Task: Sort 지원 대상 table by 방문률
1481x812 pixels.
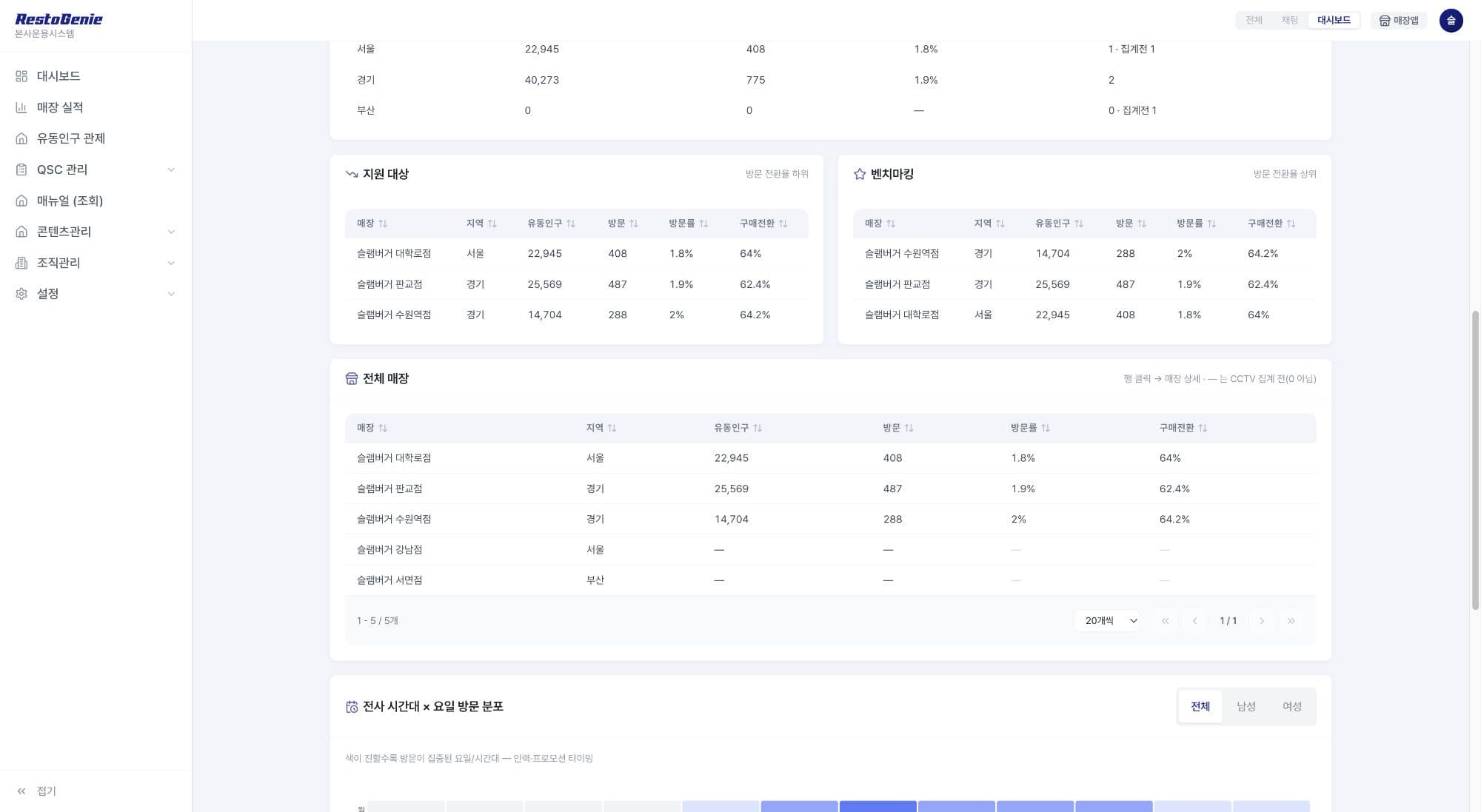Action: [x=688, y=224]
